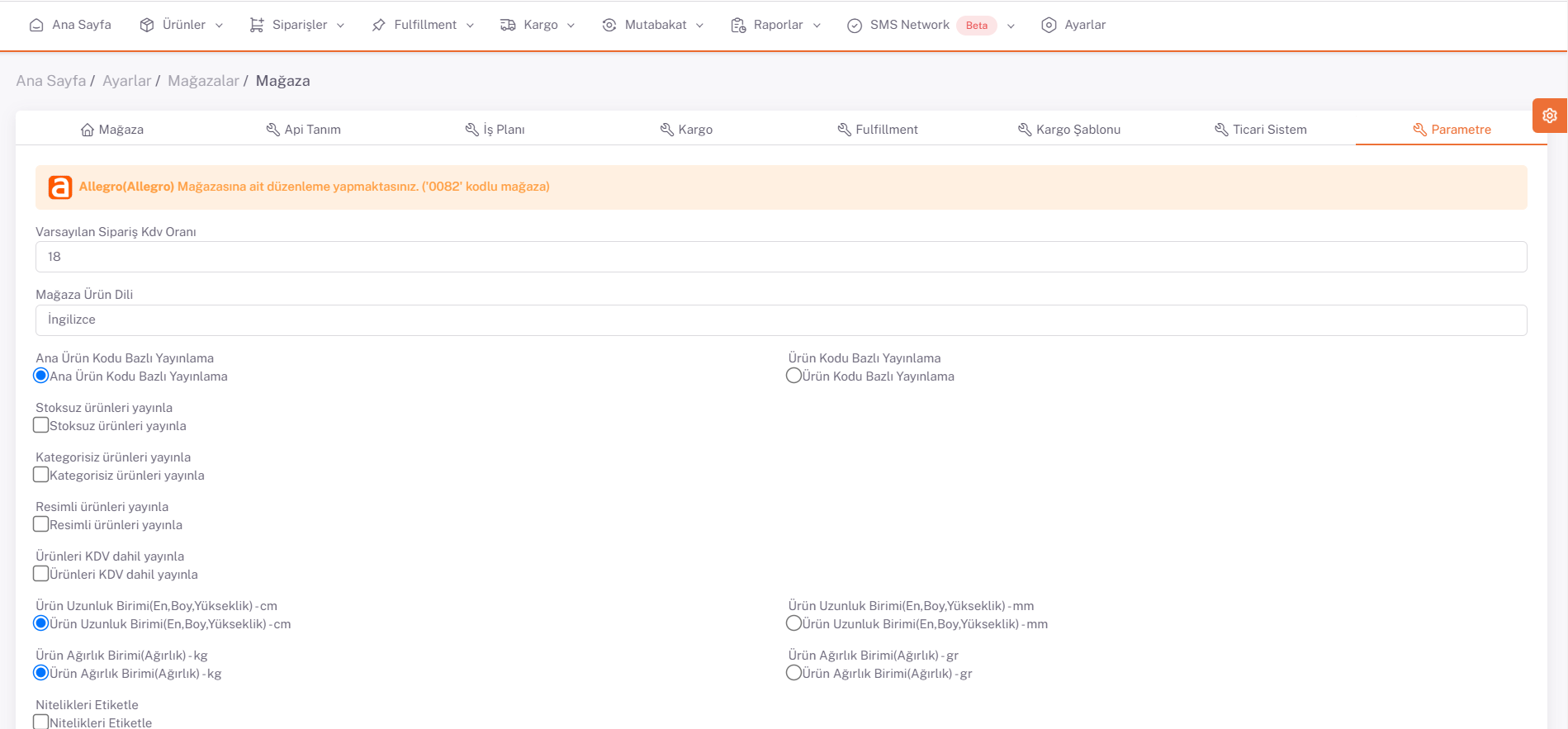
Task: Click the Ticari Sistem wrench icon
Action: tap(1221, 130)
